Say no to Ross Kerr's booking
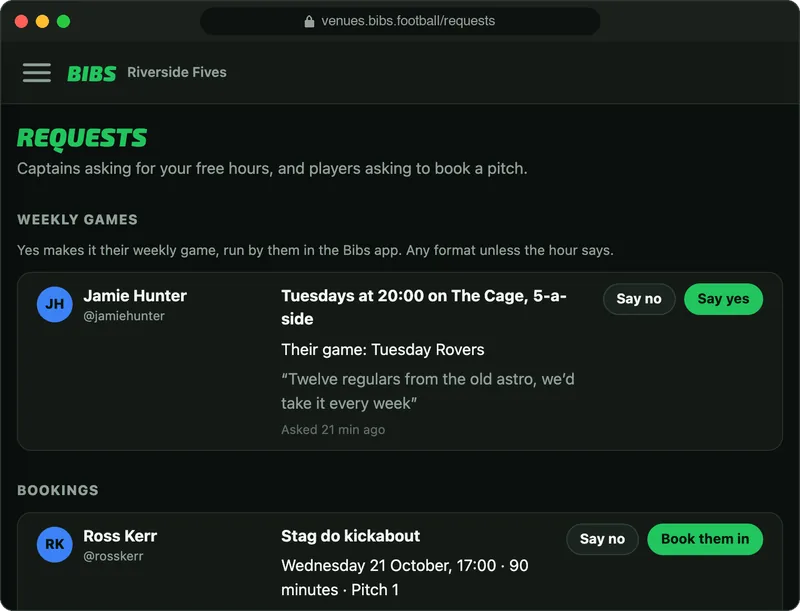800x611 pixels. click(602, 539)
